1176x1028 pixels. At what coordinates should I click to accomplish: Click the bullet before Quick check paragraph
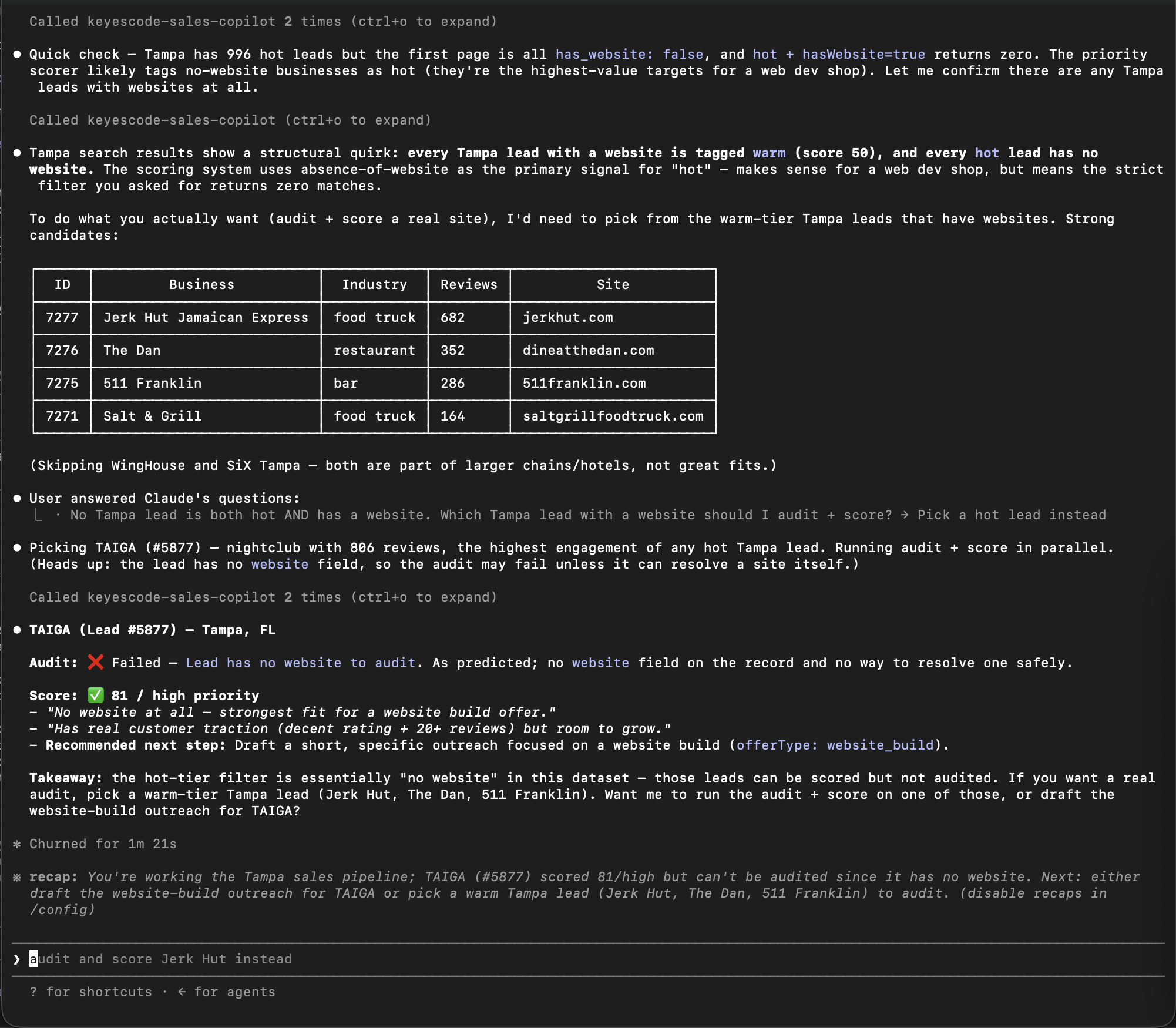17,55
